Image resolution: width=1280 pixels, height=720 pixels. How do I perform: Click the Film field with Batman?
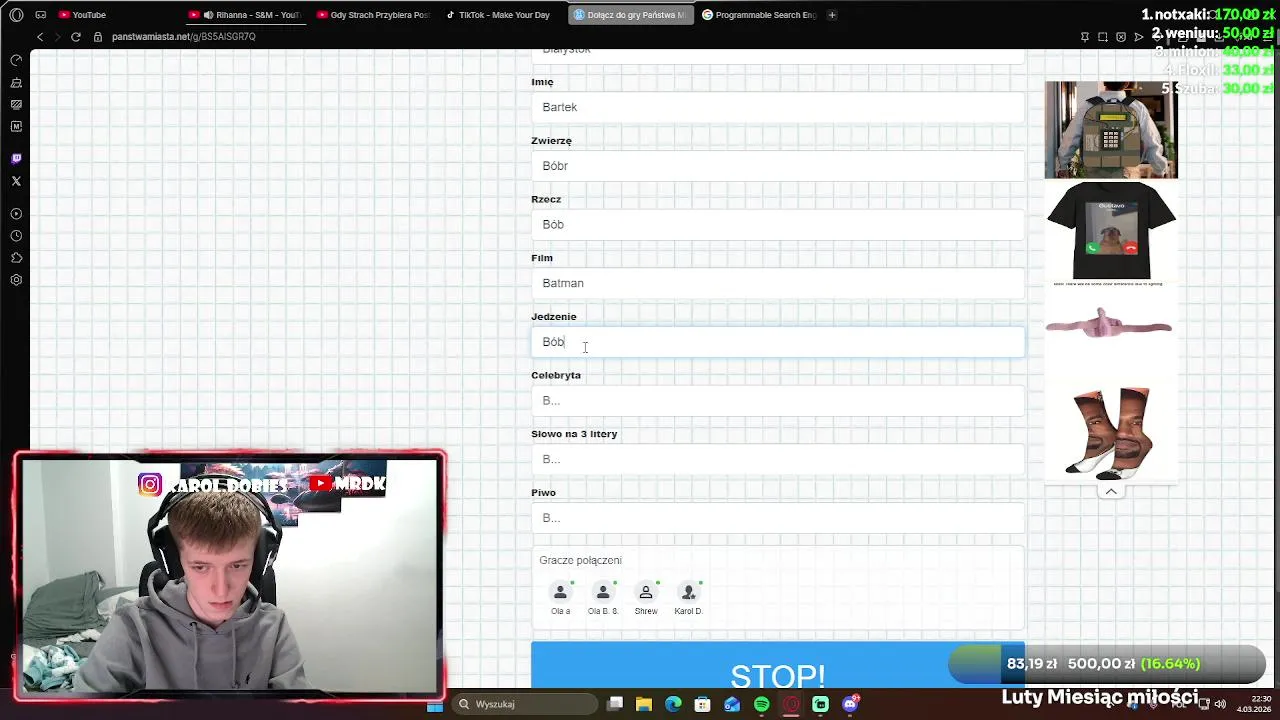coord(778,283)
